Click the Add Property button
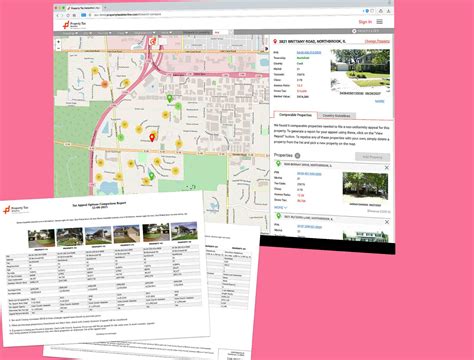The image size is (474, 360). click(372, 157)
